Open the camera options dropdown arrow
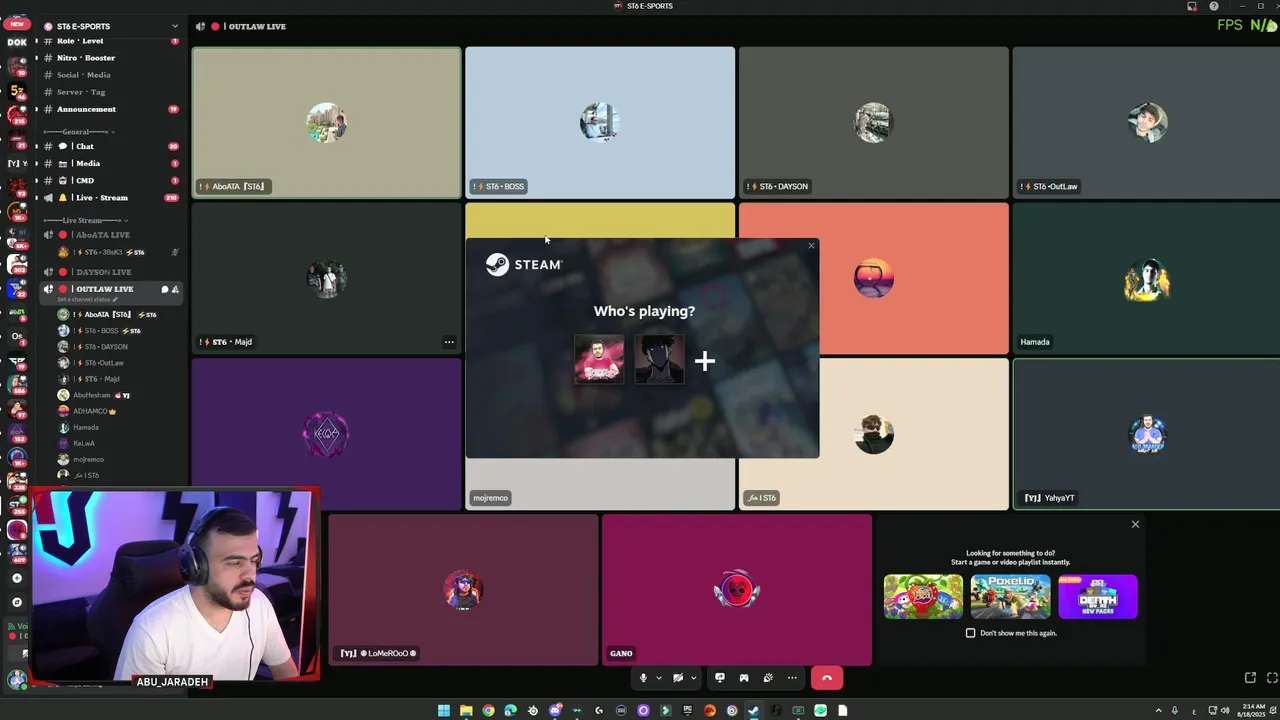The width and height of the screenshot is (1280, 720). click(693, 678)
